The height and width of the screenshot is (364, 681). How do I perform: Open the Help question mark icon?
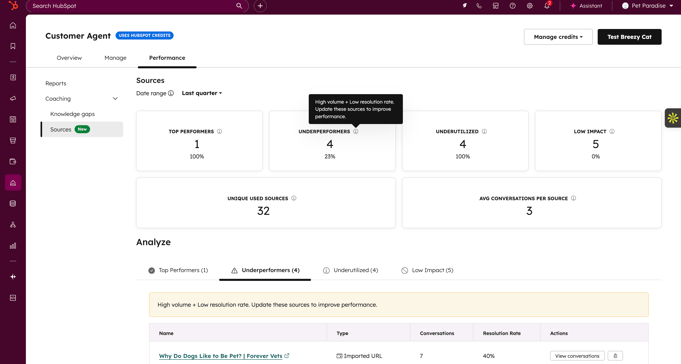pyautogui.click(x=512, y=6)
